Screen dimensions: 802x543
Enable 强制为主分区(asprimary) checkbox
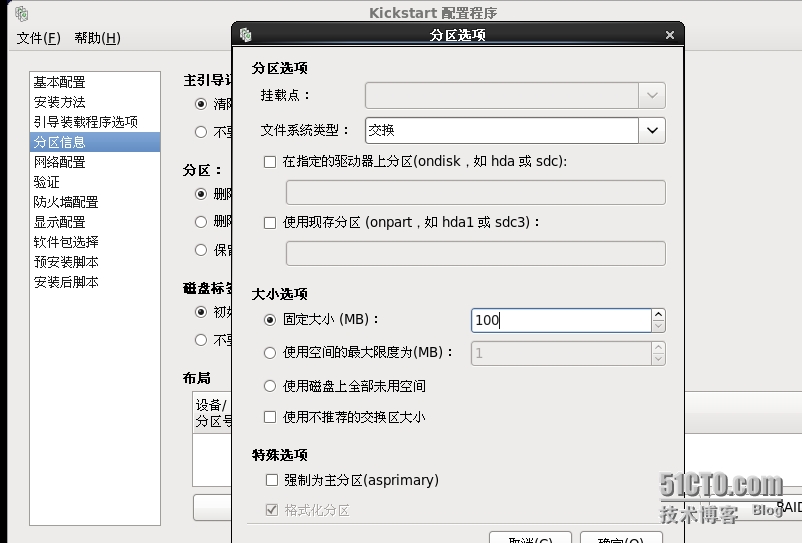point(272,480)
